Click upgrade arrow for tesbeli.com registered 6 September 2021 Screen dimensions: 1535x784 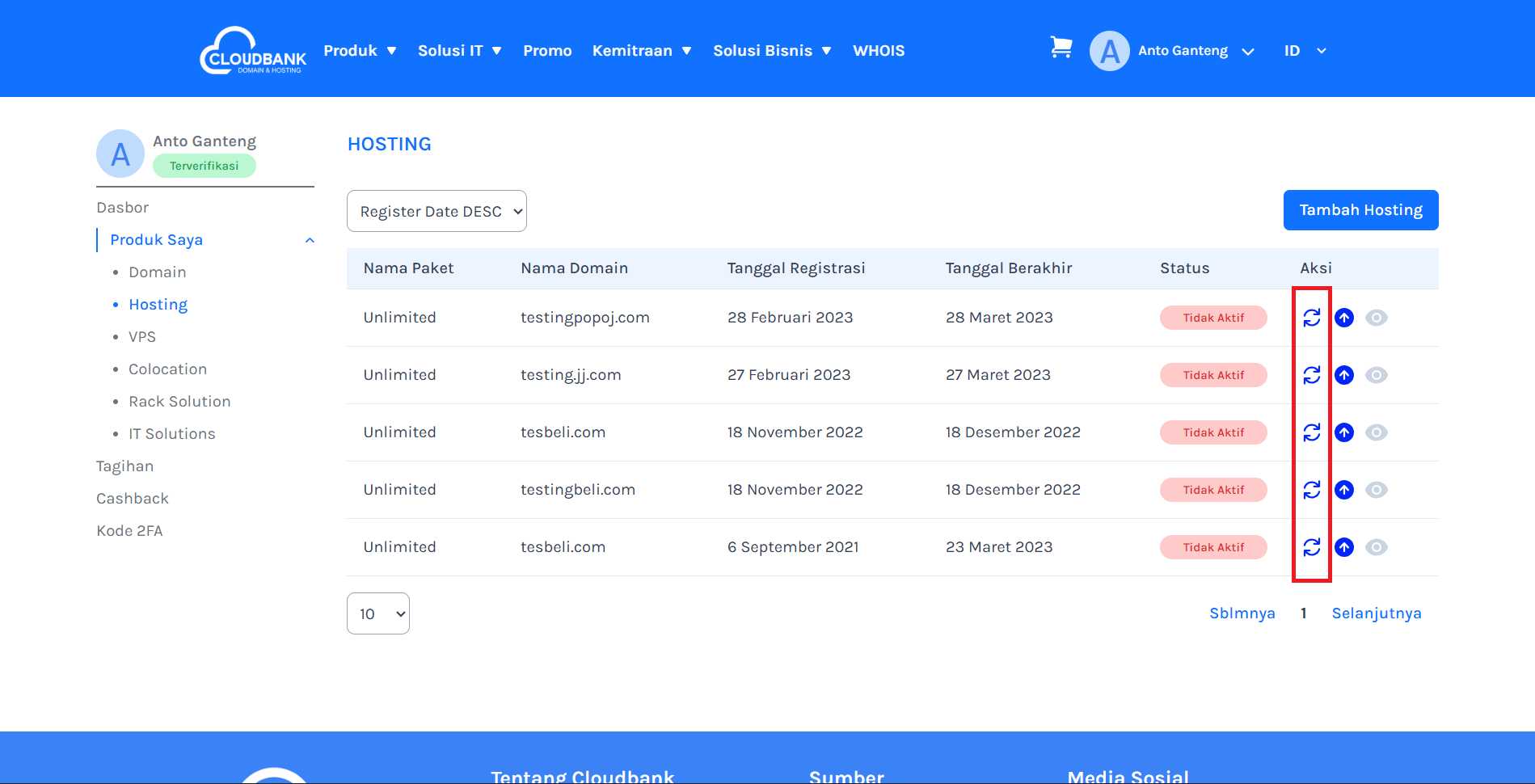tap(1343, 547)
